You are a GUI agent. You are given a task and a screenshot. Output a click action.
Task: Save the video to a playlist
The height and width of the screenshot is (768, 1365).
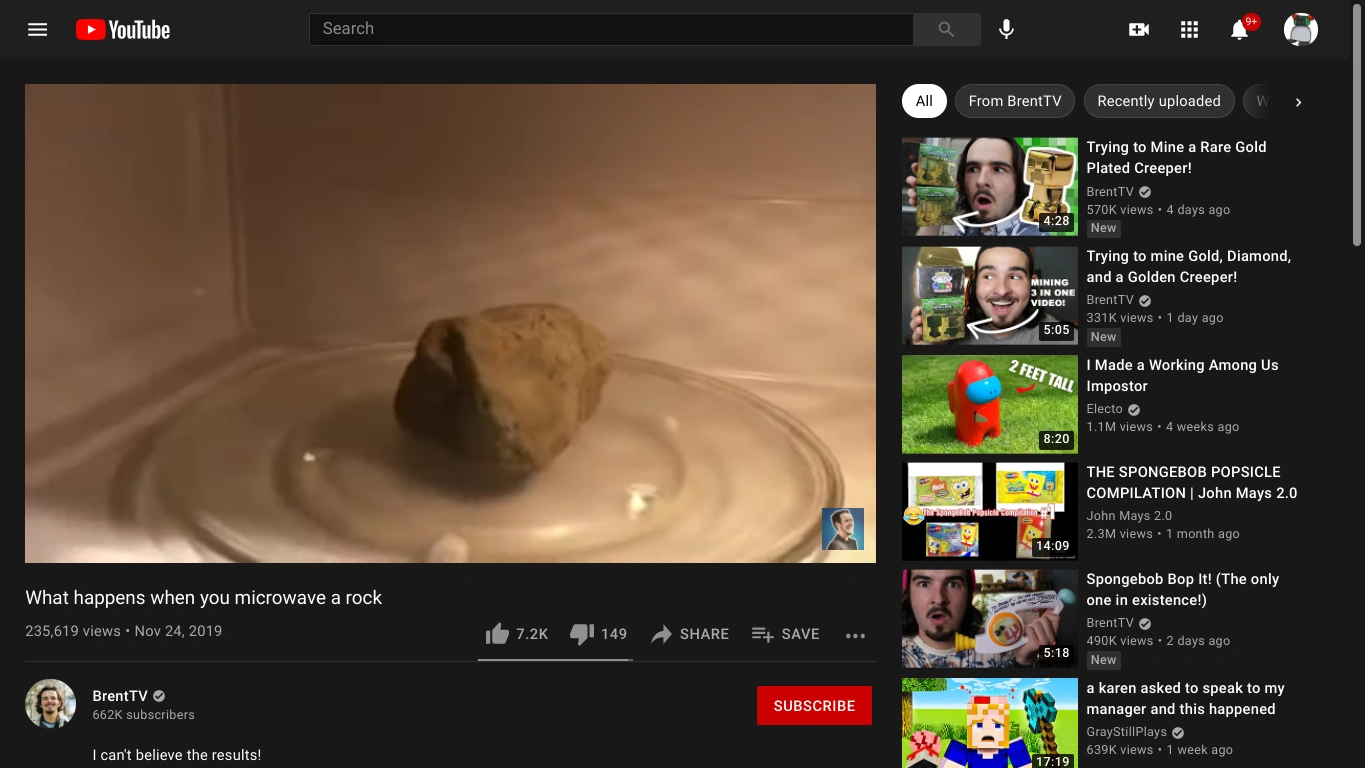(786, 634)
